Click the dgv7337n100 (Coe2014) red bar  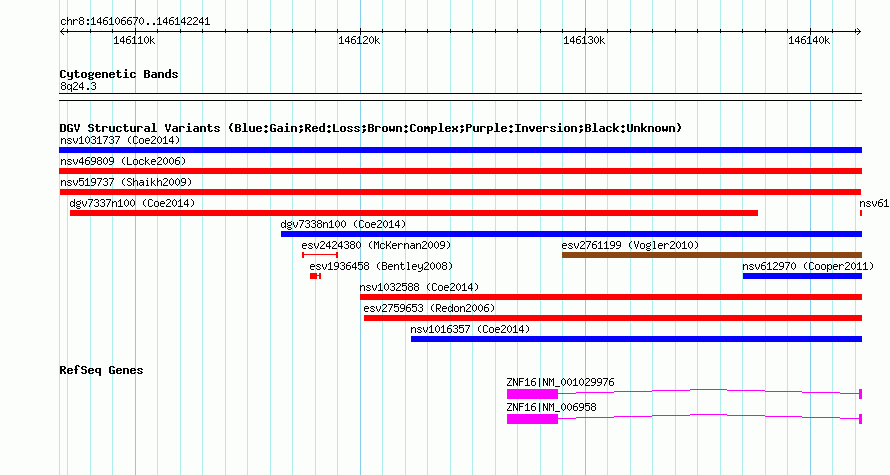pos(414,213)
